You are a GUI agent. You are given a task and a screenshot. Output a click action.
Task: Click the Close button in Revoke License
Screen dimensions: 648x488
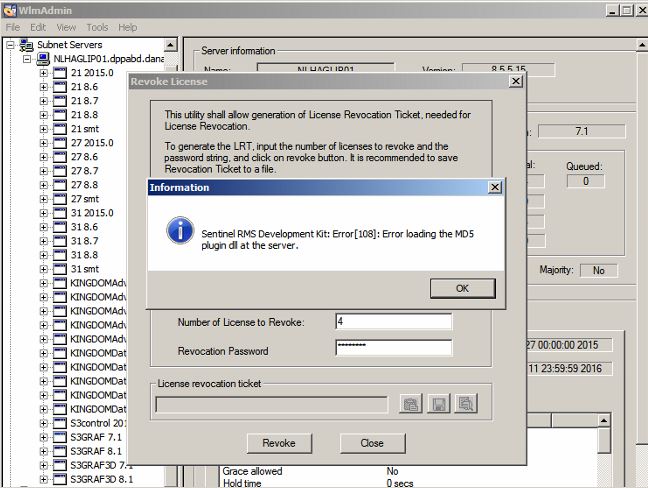point(372,443)
